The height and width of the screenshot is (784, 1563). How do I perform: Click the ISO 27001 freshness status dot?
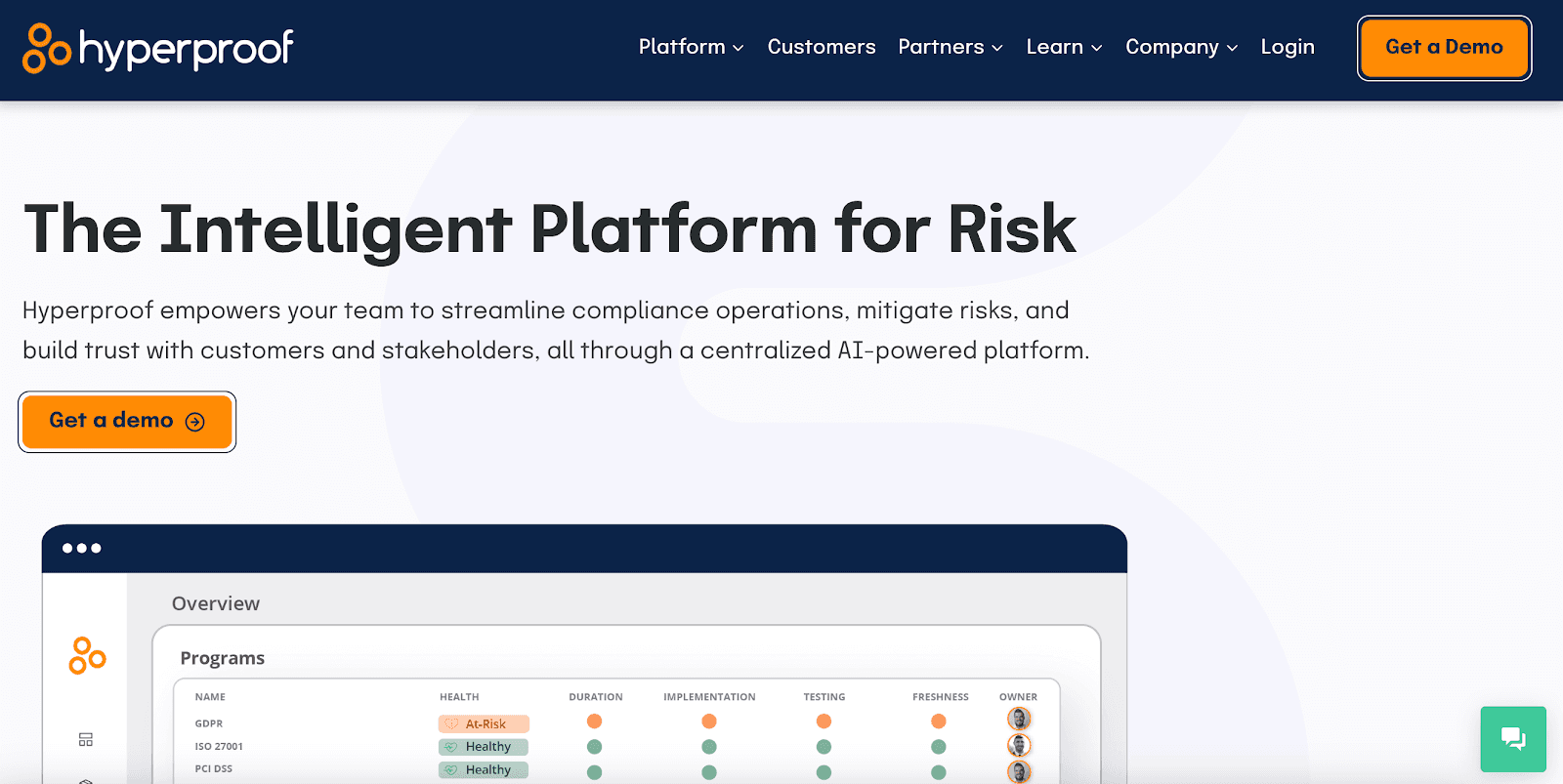tap(939, 747)
